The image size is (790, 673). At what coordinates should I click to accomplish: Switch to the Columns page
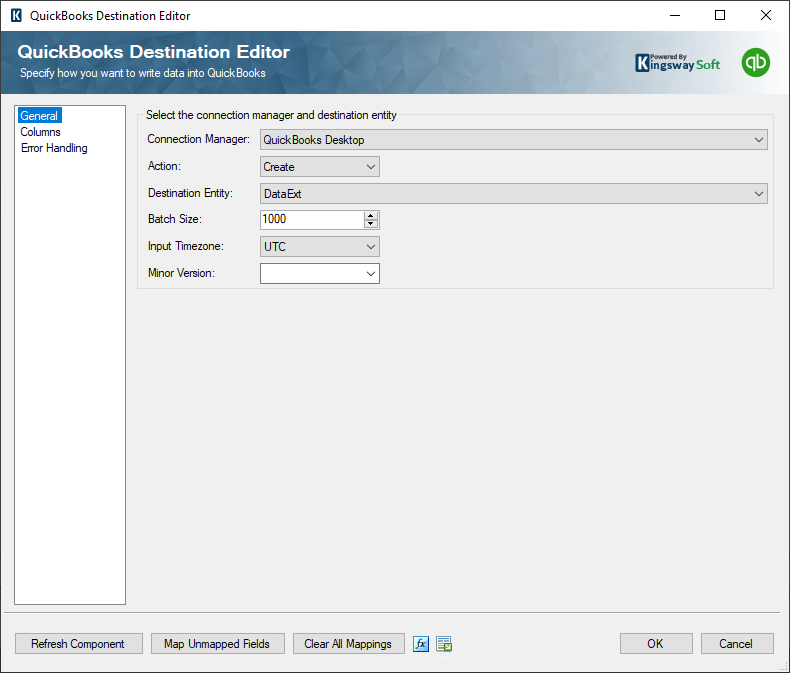coord(41,132)
